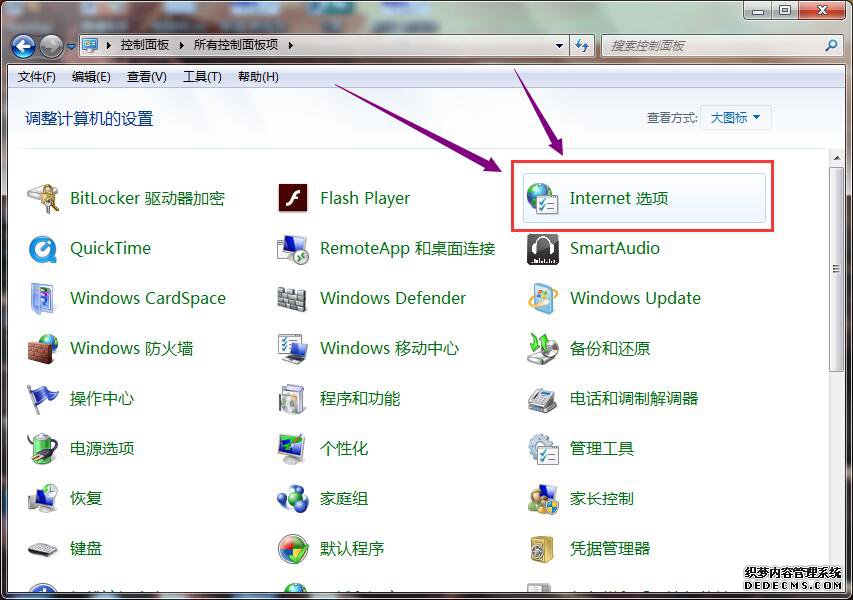Open the 键盘 keyboard icon
Screen dimensions: 853x600
pyautogui.click(x=43, y=549)
